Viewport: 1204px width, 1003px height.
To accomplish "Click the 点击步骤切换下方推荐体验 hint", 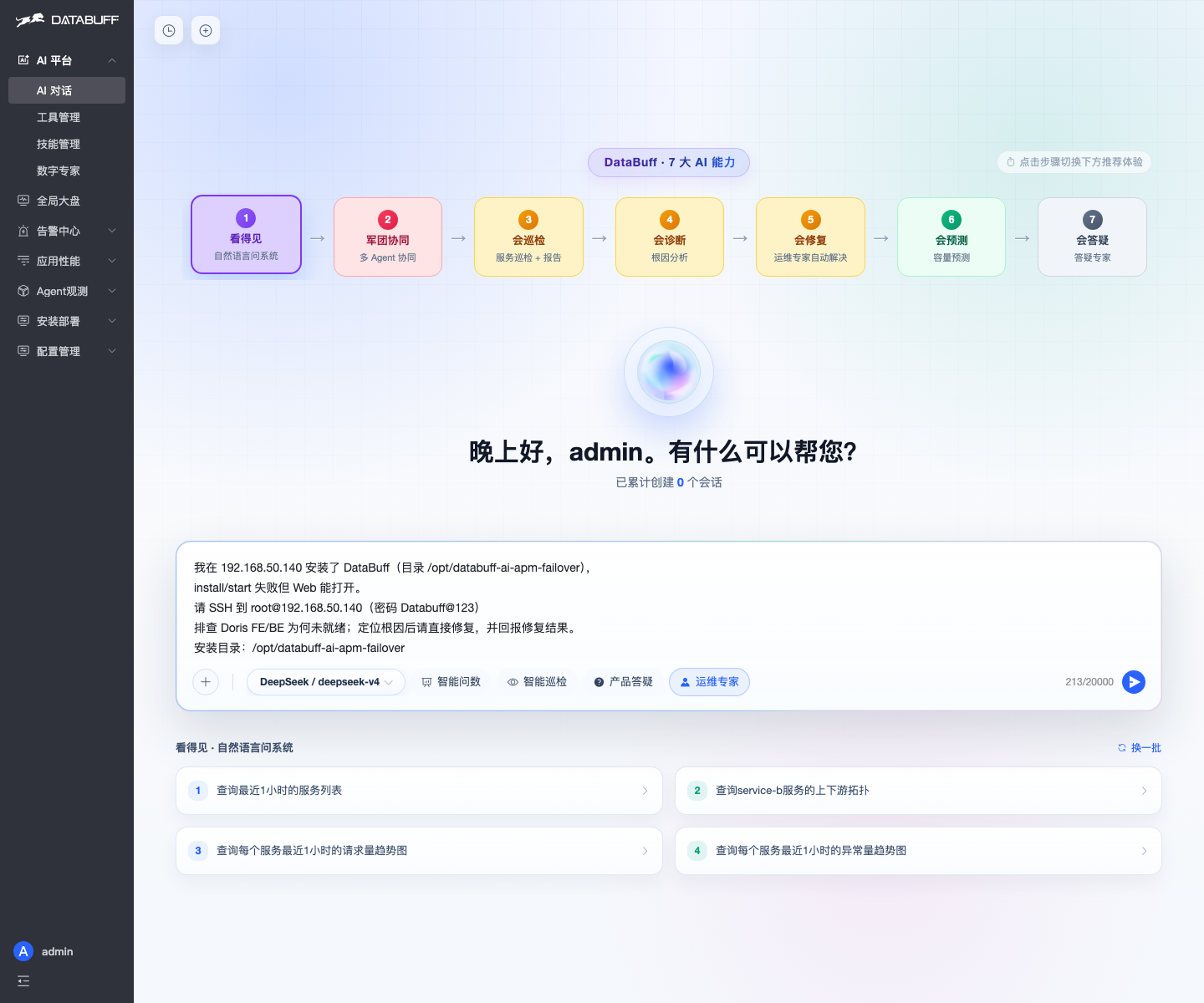I will click(x=1074, y=162).
